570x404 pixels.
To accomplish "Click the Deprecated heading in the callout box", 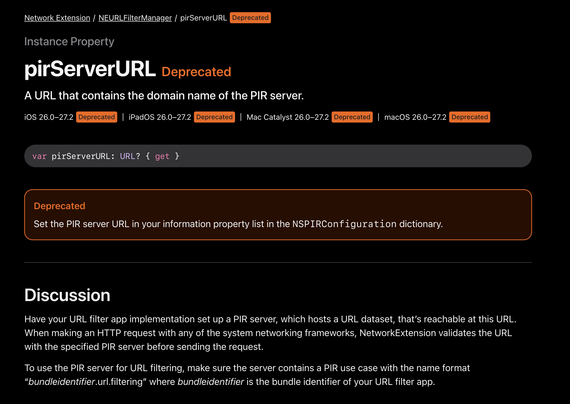I will pyautogui.click(x=60, y=206).
